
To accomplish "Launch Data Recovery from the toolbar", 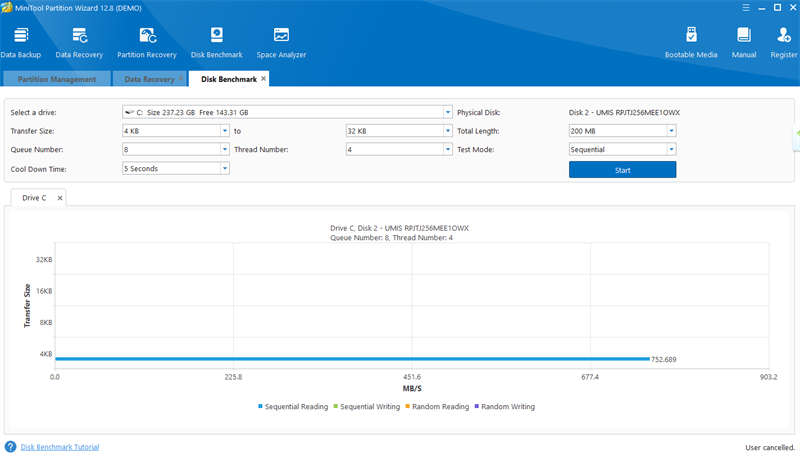I will [79, 40].
